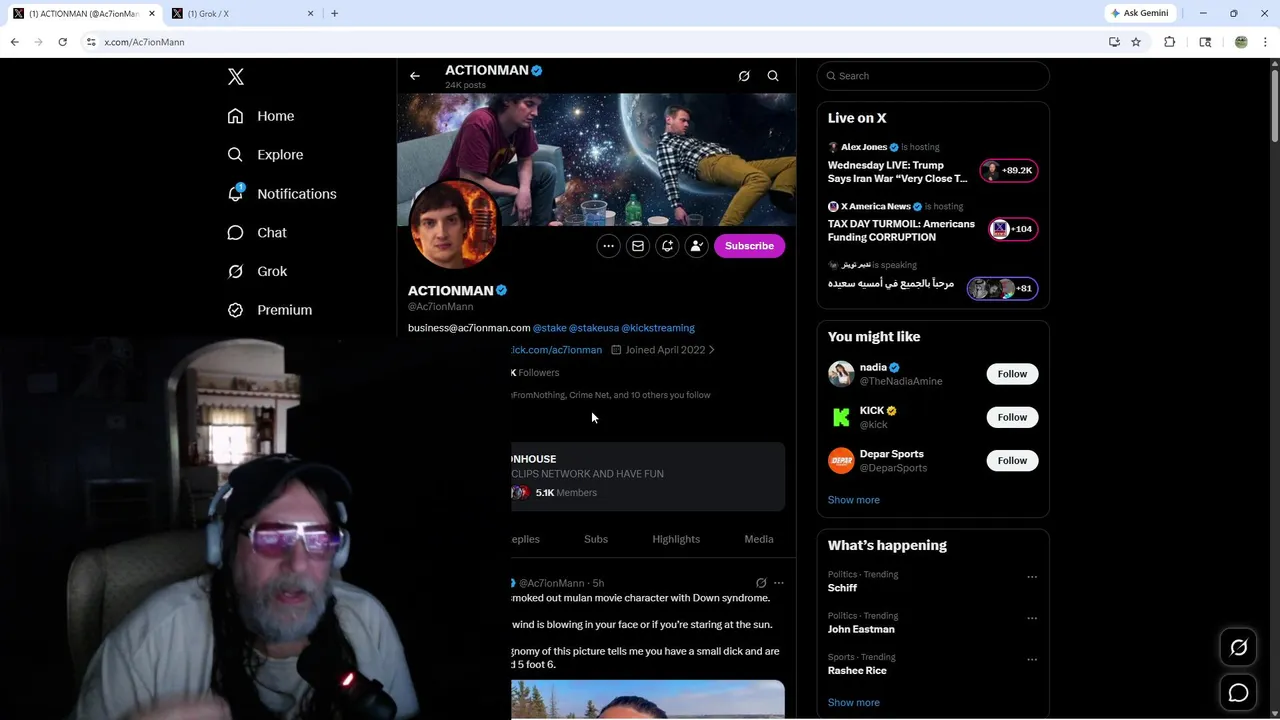Search posts with profile header magnifier
Viewport: 1280px width, 720px height.
773,76
